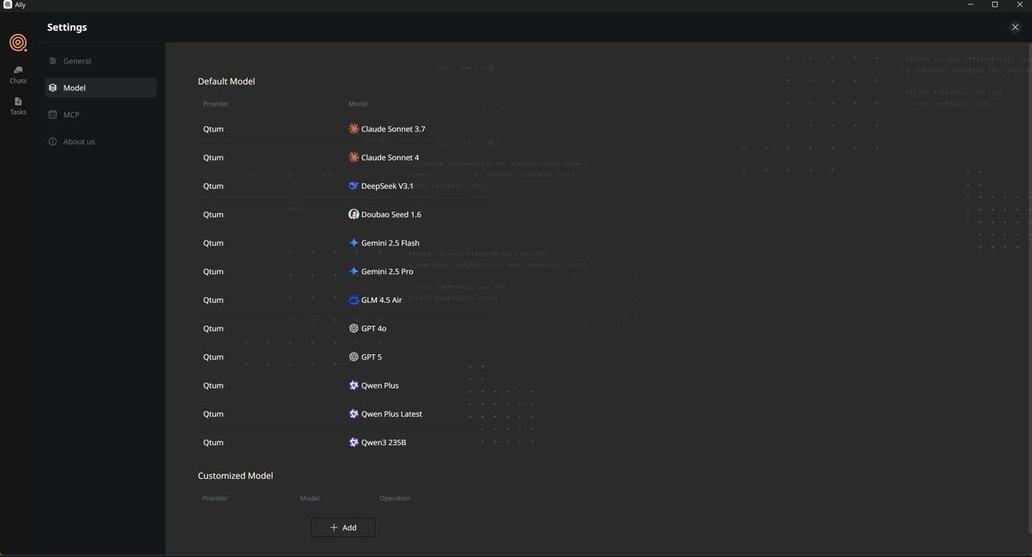
Task: Click the Qwen Plus Latest icon
Action: click(x=353, y=413)
